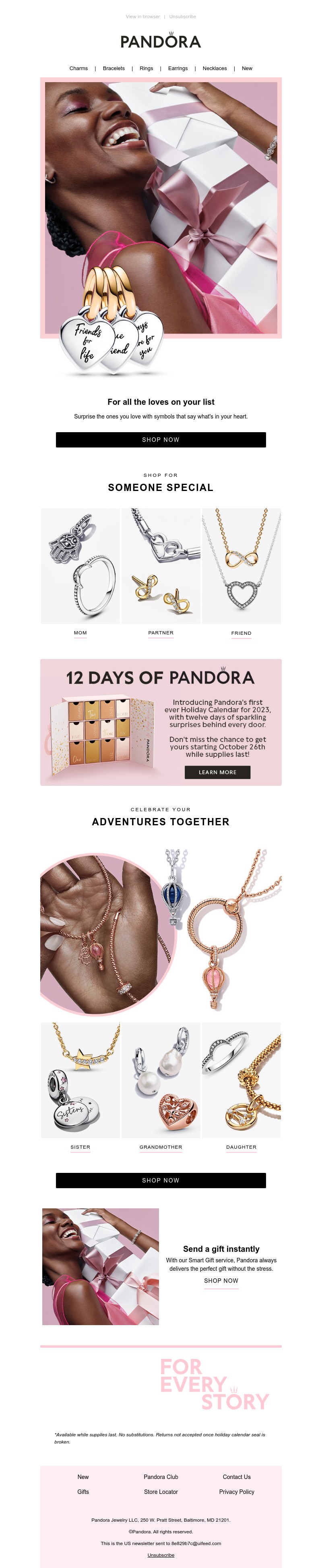Open the Privacy Policy footer link

click(237, 1491)
